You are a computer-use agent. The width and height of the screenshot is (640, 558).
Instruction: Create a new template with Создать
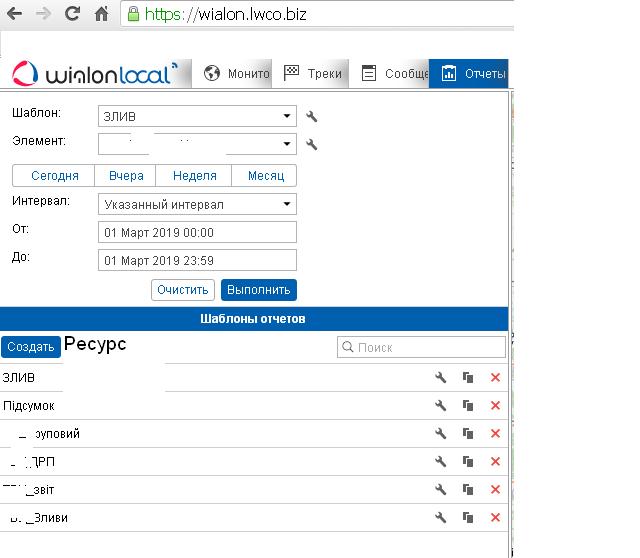[30, 347]
